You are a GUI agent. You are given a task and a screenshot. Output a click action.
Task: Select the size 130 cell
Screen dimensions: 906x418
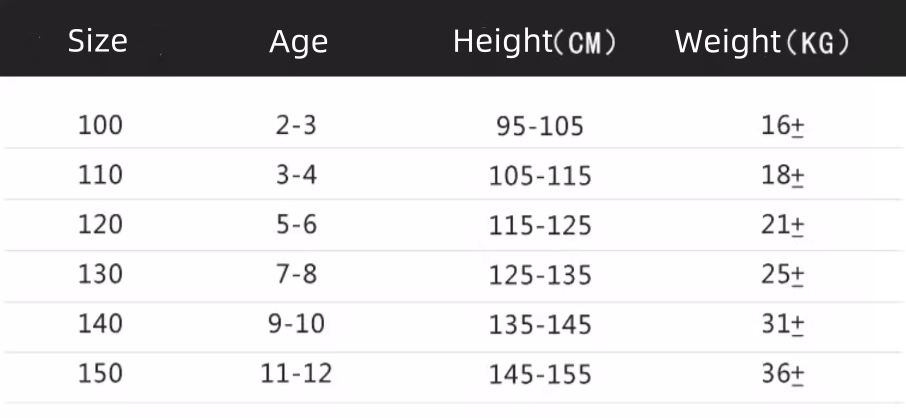101,273
